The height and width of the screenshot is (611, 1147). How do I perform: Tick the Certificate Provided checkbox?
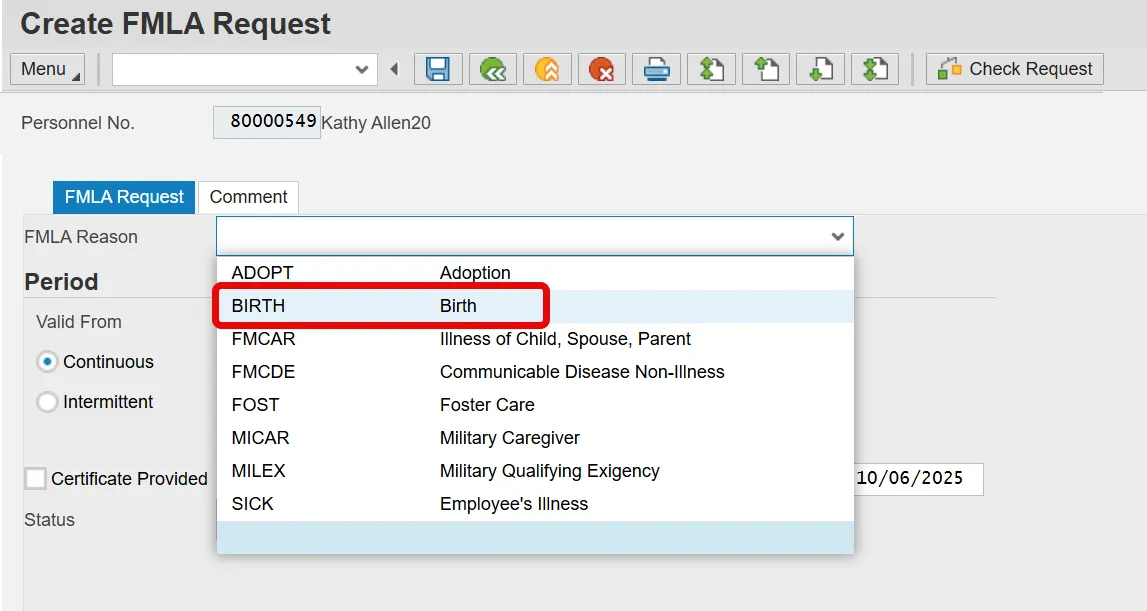tap(36, 479)
